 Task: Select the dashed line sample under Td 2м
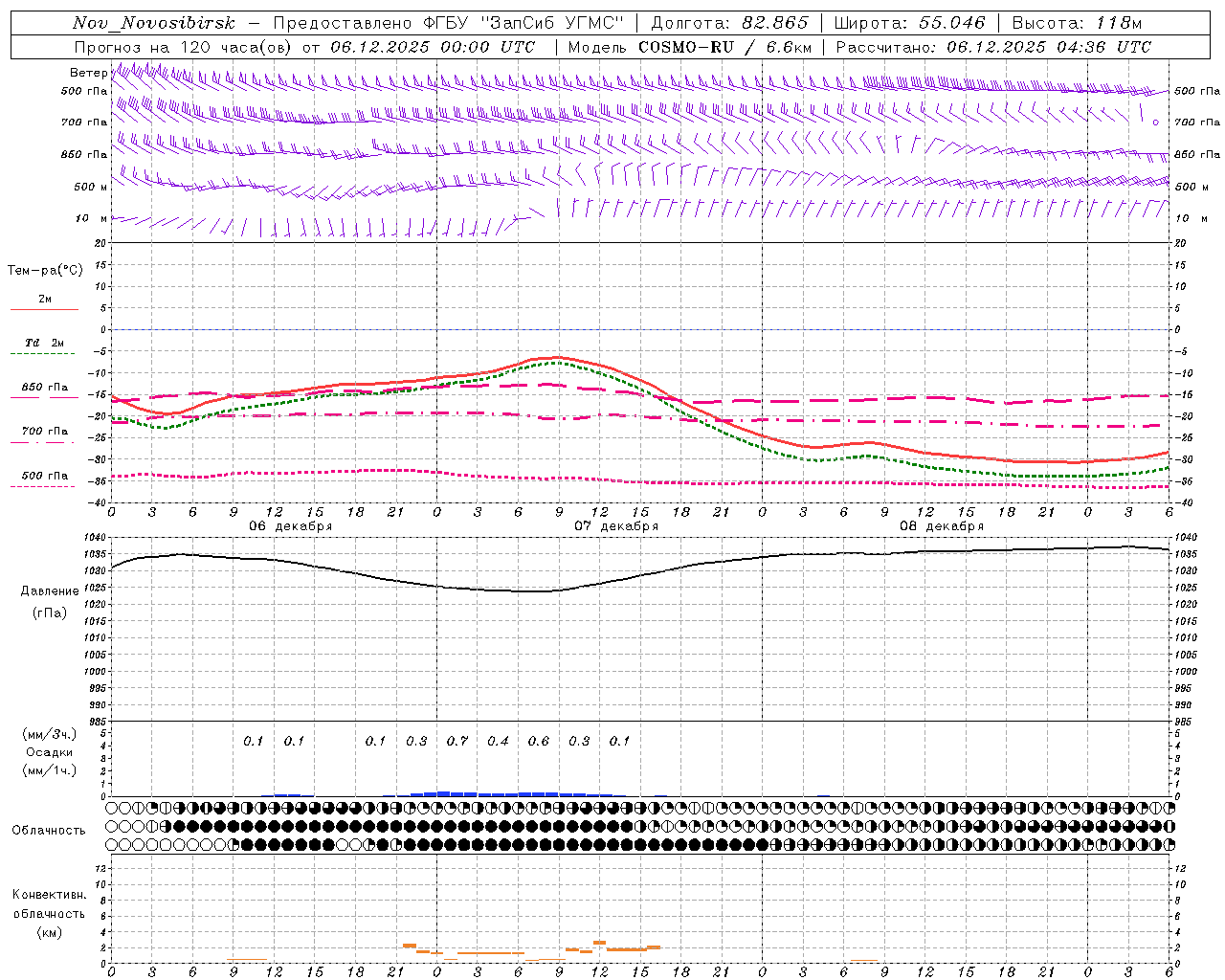click(x=42, y=354)
